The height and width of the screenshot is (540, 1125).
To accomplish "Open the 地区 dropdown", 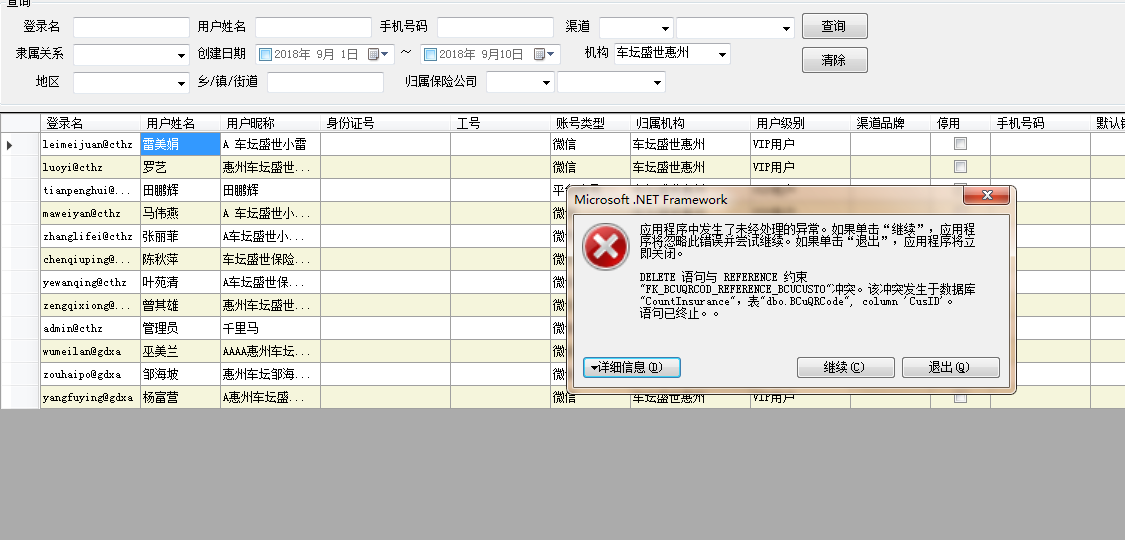I will 182,84.
